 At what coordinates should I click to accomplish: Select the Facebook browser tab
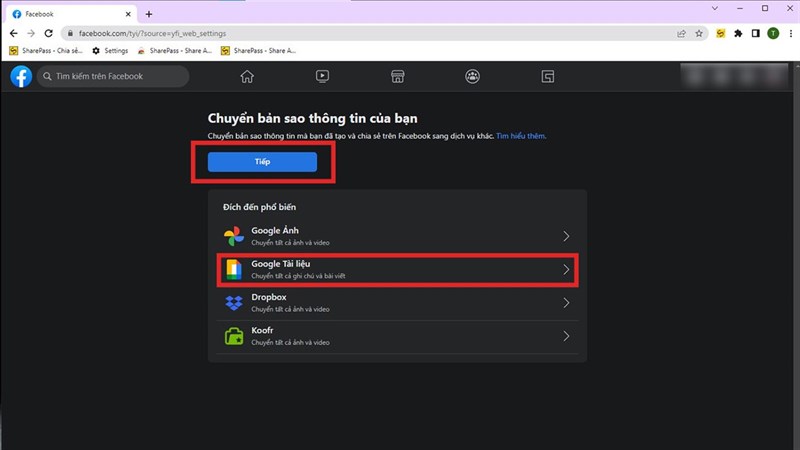[x=71, y=14]
